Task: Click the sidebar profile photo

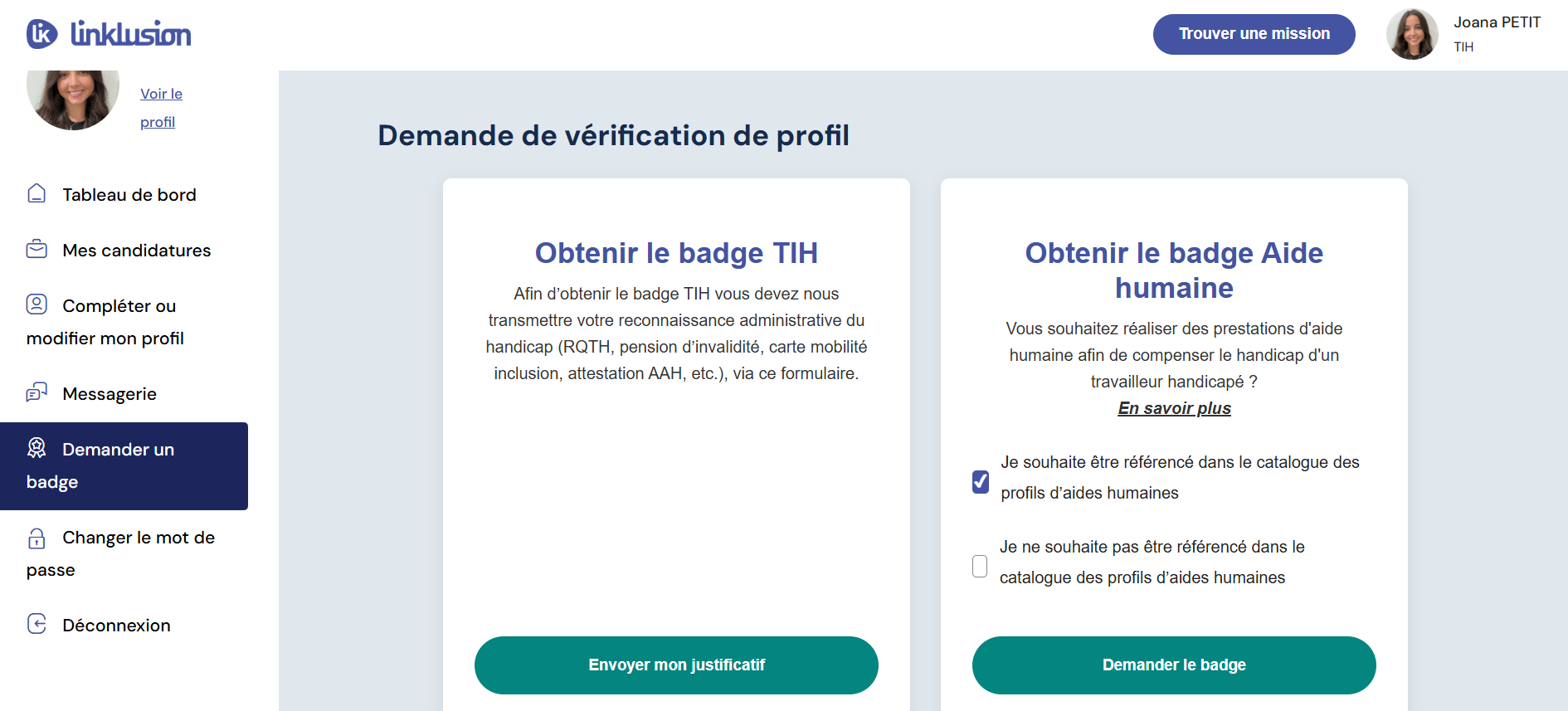Action: (x=72, y=99)
